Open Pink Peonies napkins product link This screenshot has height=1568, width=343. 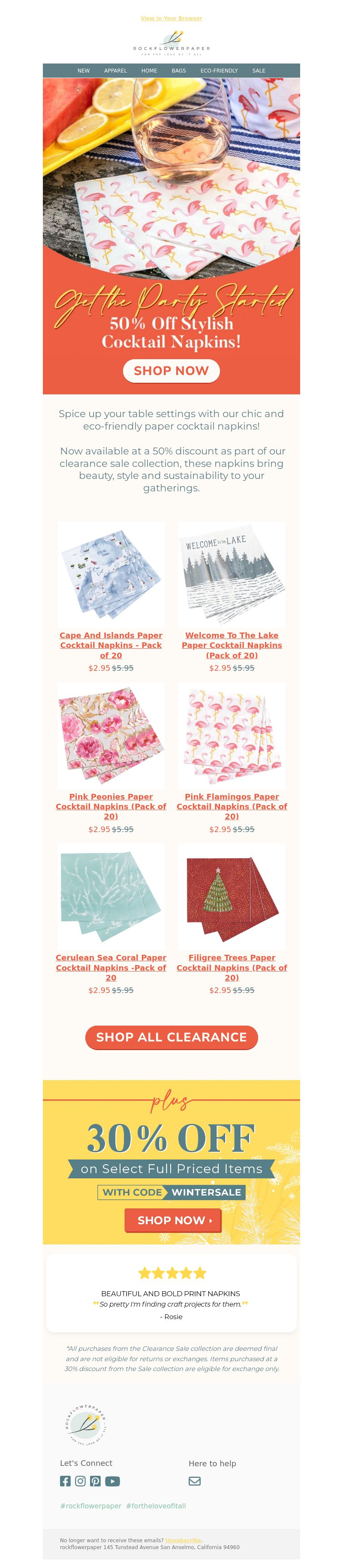[111, 806]
